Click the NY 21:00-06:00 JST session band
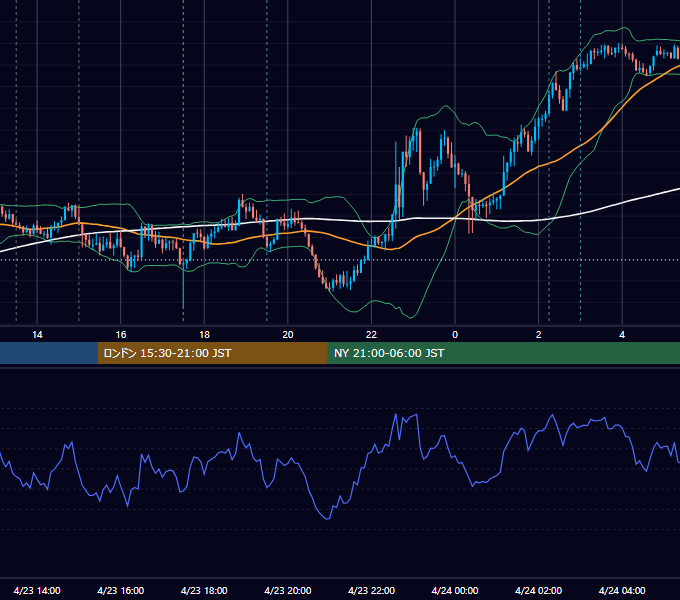Viewport: 680px width, 600px height. tap(503, 353)
